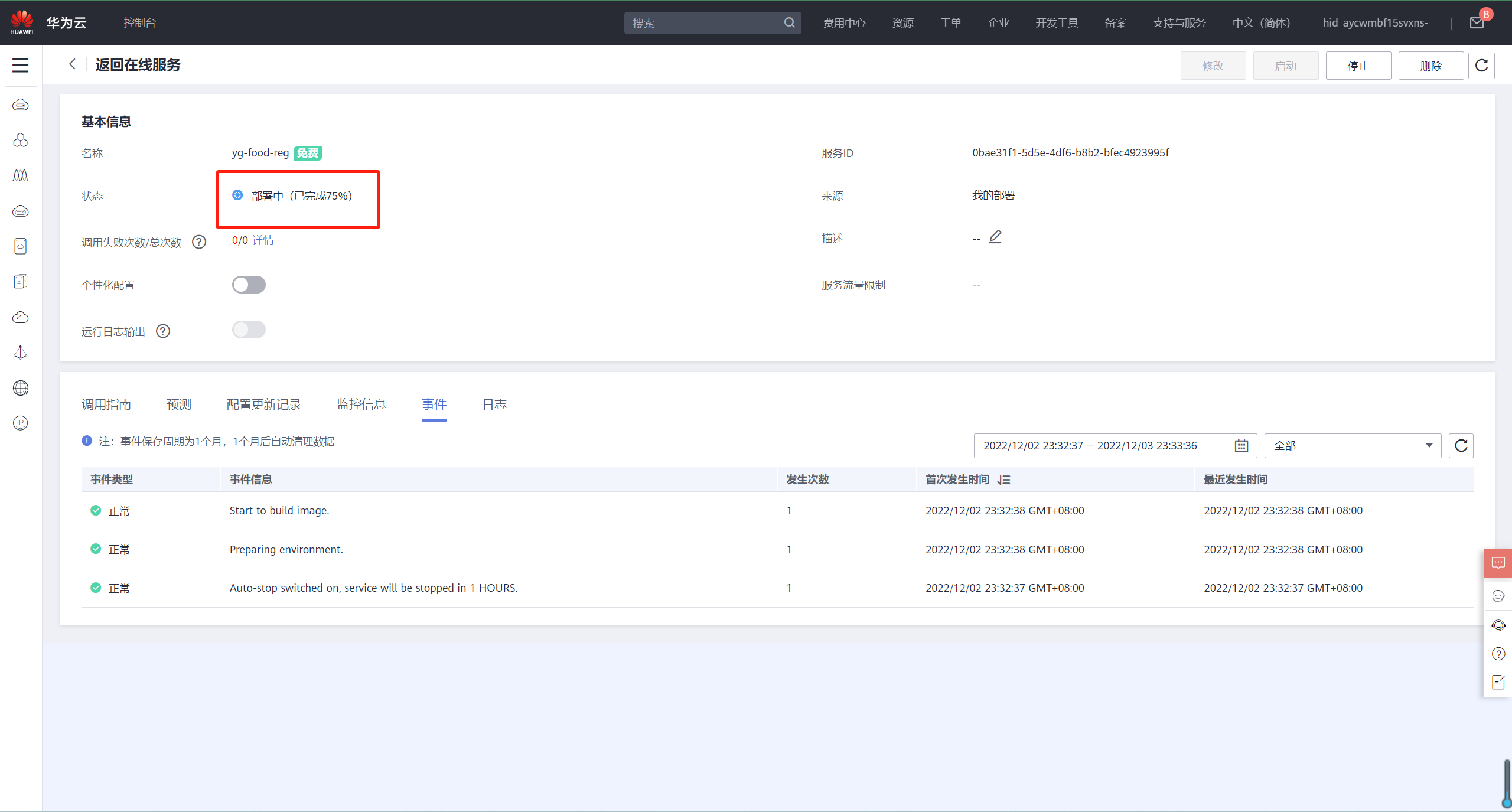1512x812 pixels.
Task: Click the pencil icon to edit 描述
Action: 995,237
